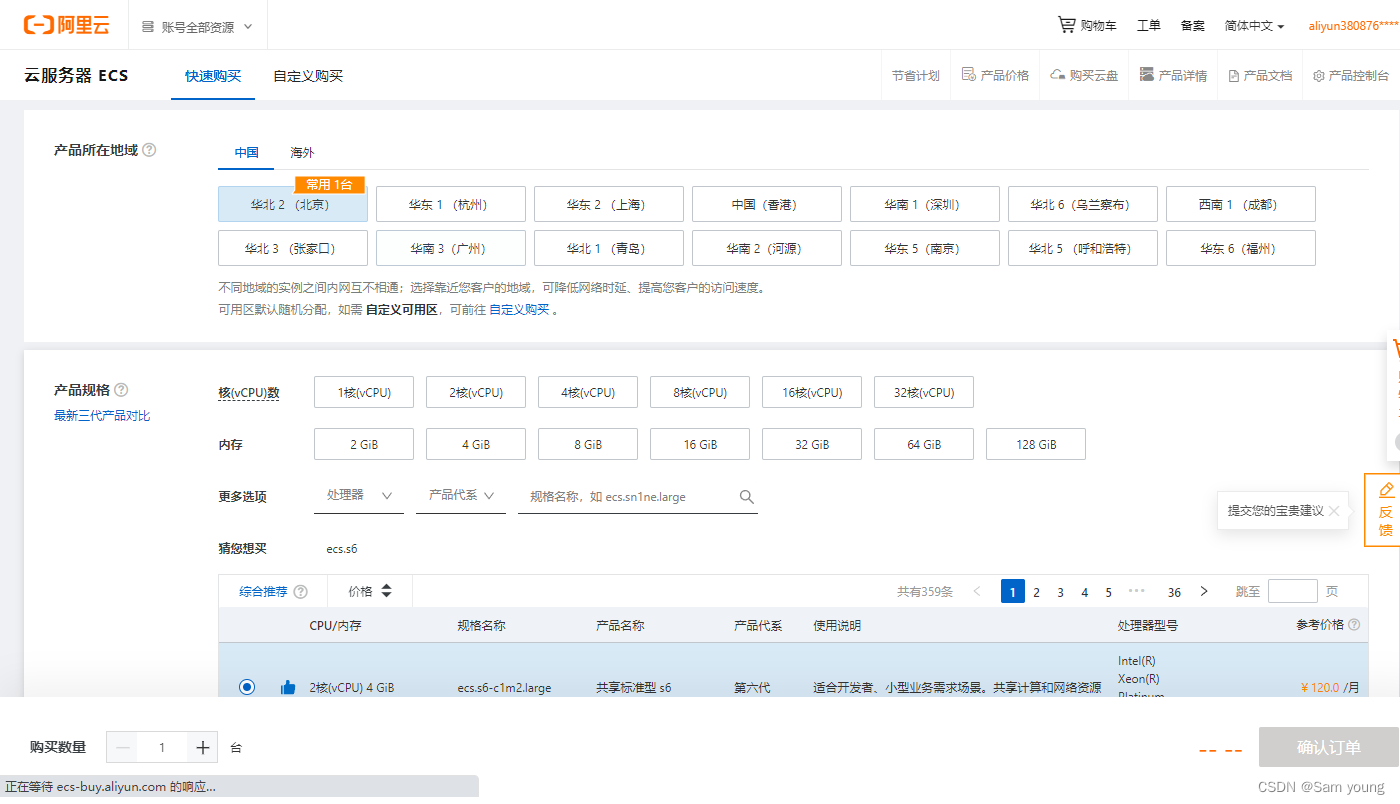Open 产品代系 generation dropdown
The width and height of the screenshot is (1400, 804).
coord(462,496)
